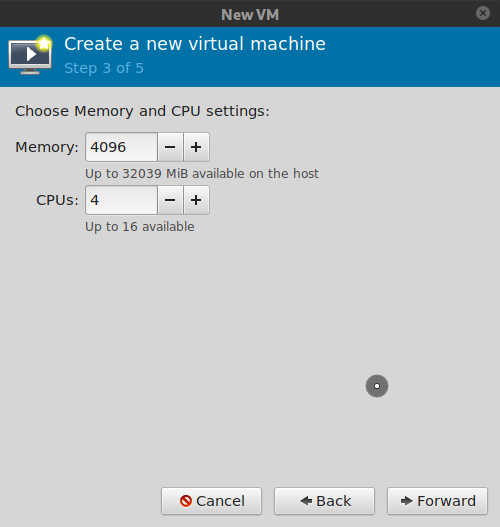The height and width of the screenshot is (527, 500).
Task: Focus the Memory value field showing 4096
Action: 121,147
